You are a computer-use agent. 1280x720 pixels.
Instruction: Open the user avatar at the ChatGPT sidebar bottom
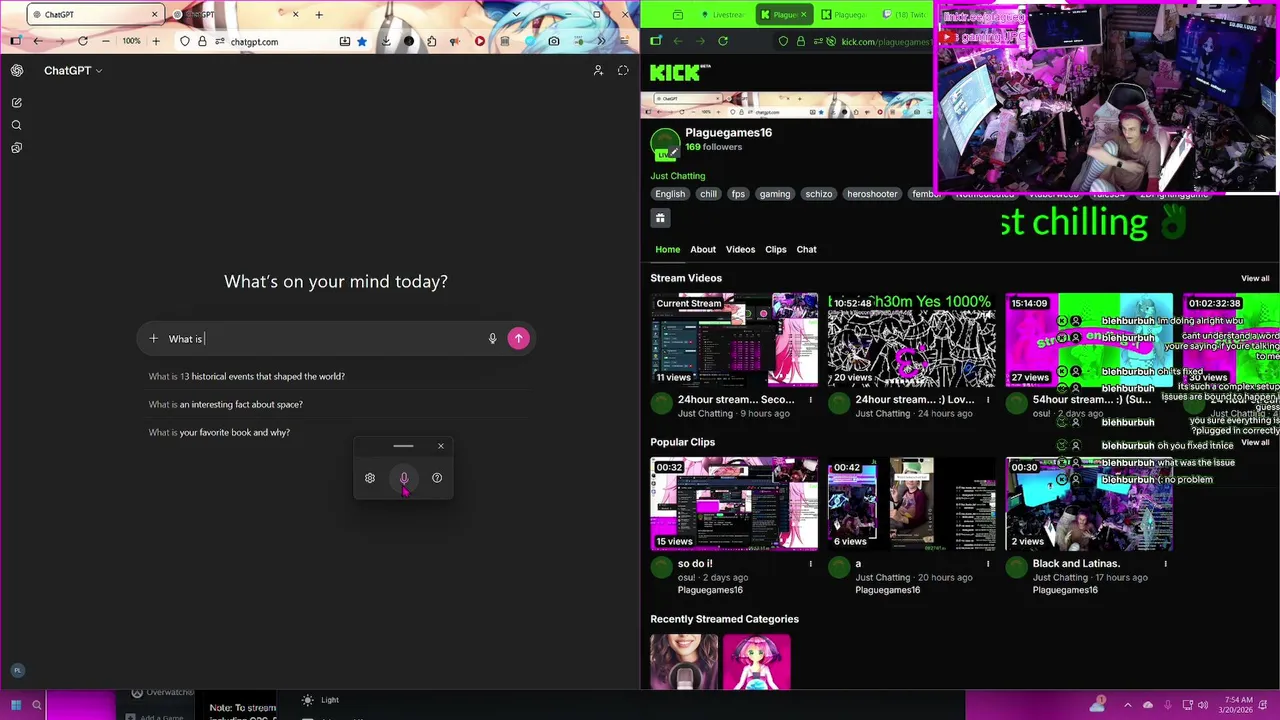(x=16, y=670)
